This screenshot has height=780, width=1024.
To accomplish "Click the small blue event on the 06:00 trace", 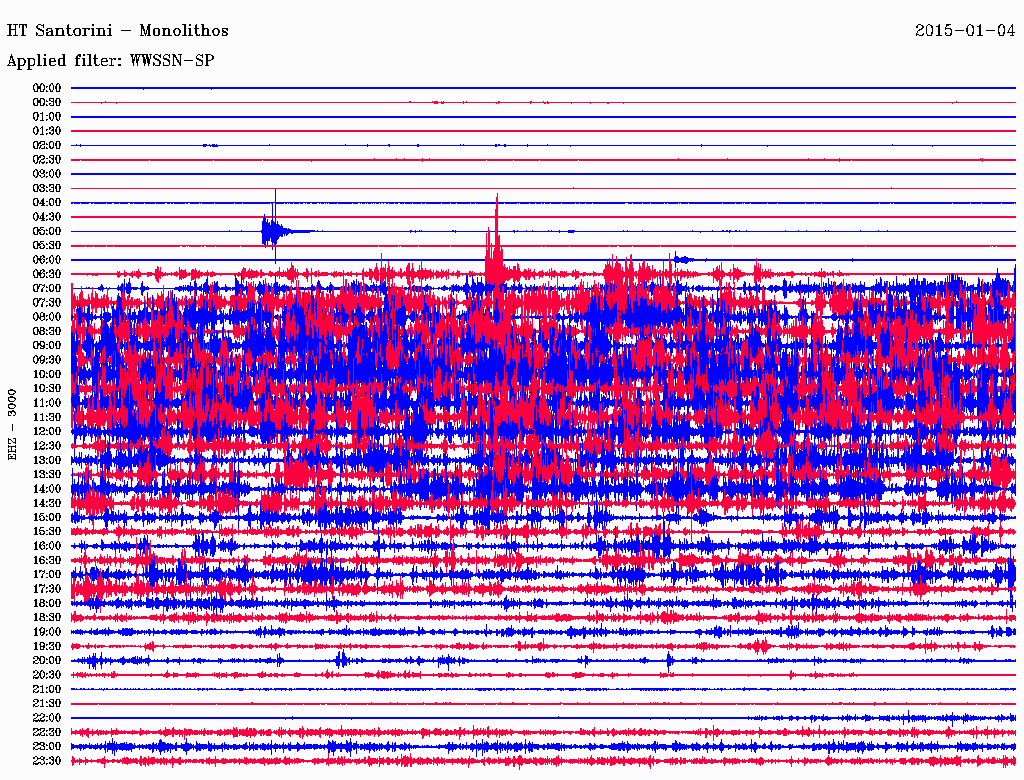I will (x=683, y=259).
